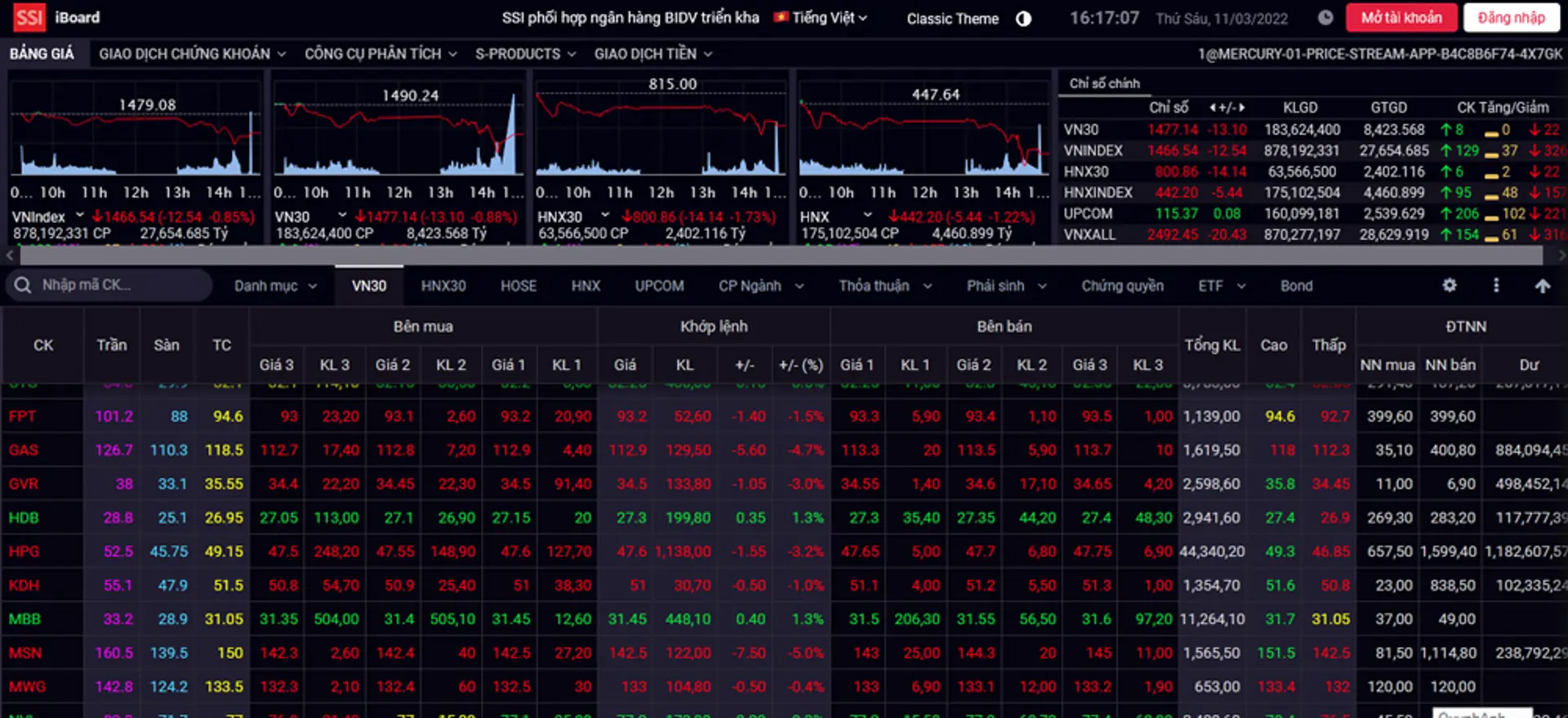The width and height of the screenshot is (1568, 718).
Task: Select the HDB stock ticker
Action: pos(24,518)
